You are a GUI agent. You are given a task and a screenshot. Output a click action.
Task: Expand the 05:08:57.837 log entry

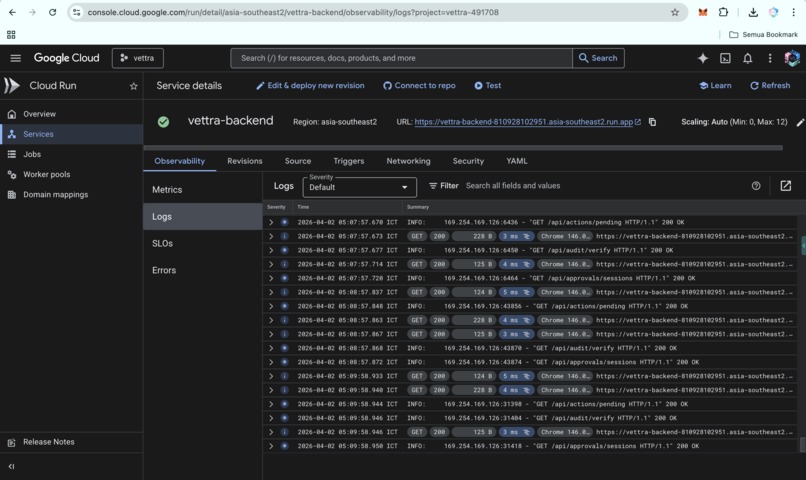[x=271, y=292]
